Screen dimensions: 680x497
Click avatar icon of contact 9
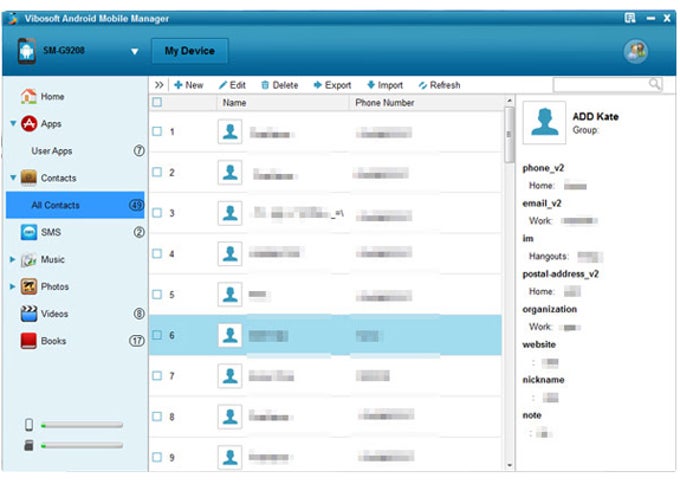(x=230, y=457)
